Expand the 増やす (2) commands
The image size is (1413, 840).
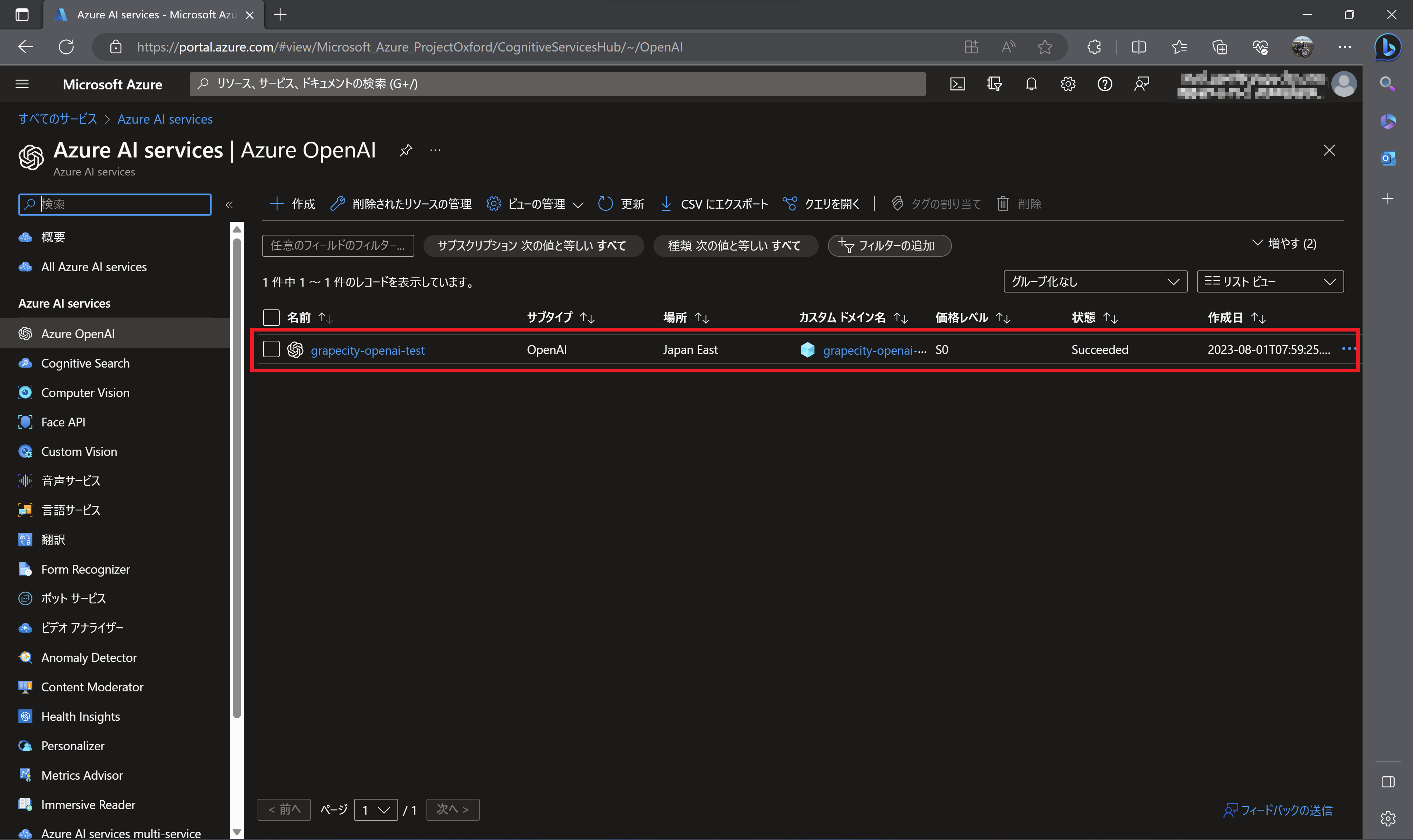click(x=1284, y=244)
